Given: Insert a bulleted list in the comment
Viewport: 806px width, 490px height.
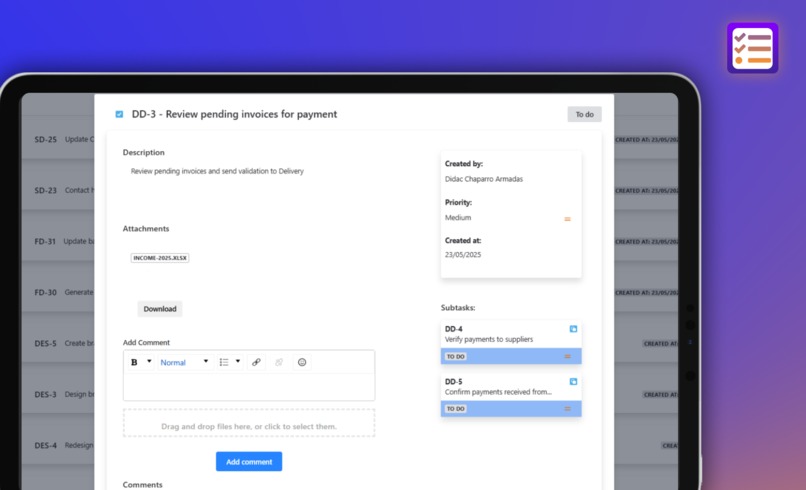Looking at the screenshot, I should [224, 362].
